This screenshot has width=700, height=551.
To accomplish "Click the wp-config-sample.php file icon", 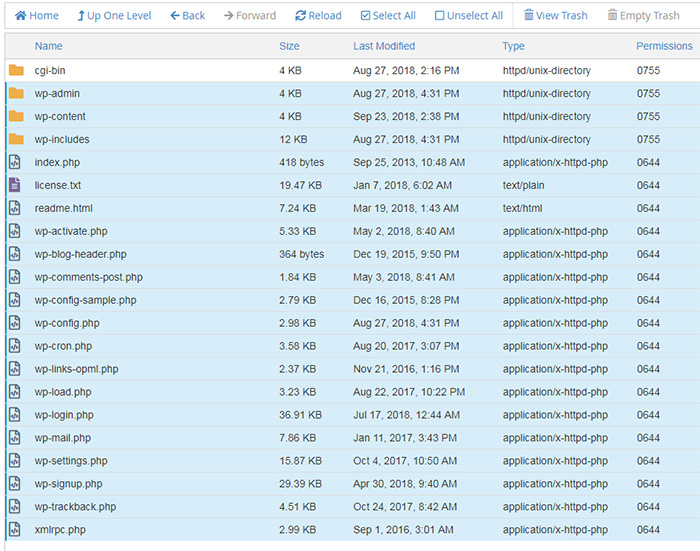I will click(15, 300).
